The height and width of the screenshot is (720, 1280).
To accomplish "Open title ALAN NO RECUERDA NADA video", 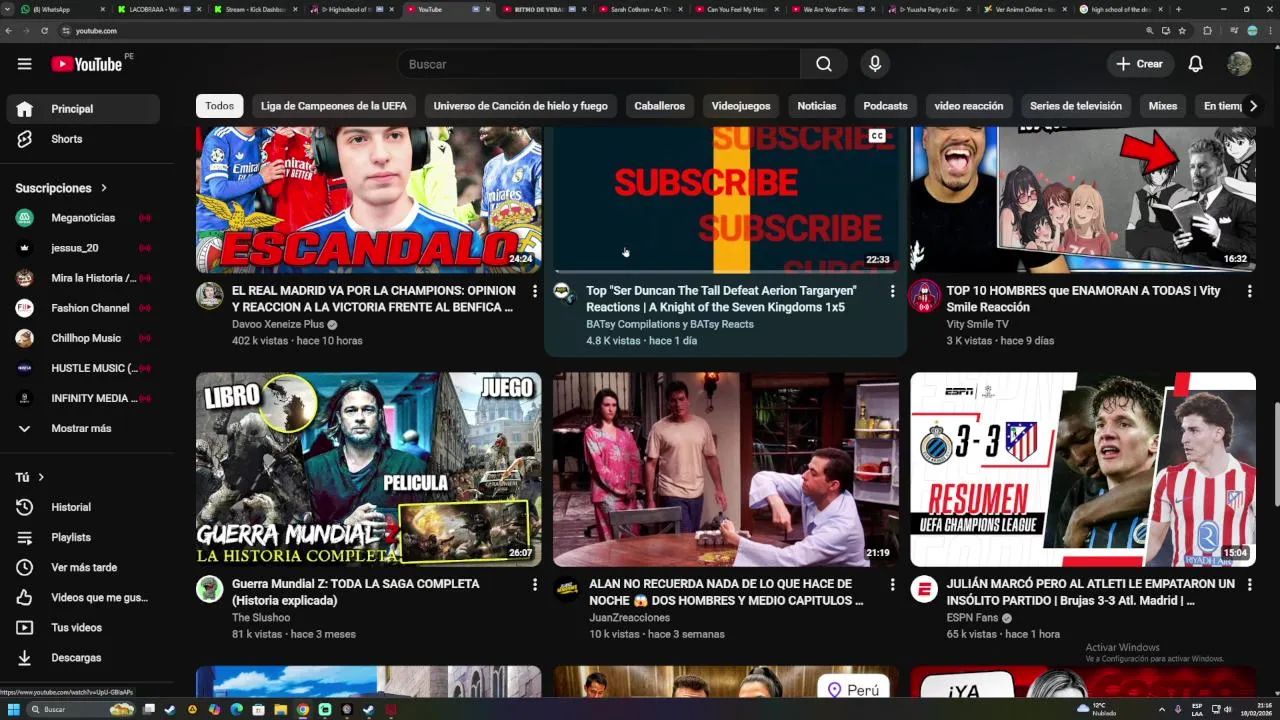I will click(x=726, y=592).
